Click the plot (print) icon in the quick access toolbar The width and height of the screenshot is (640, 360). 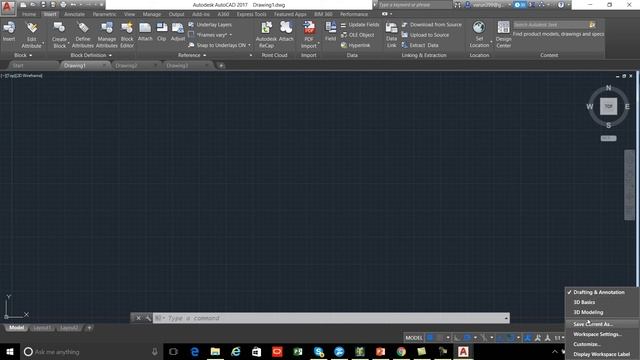click(x=63, y=5)
